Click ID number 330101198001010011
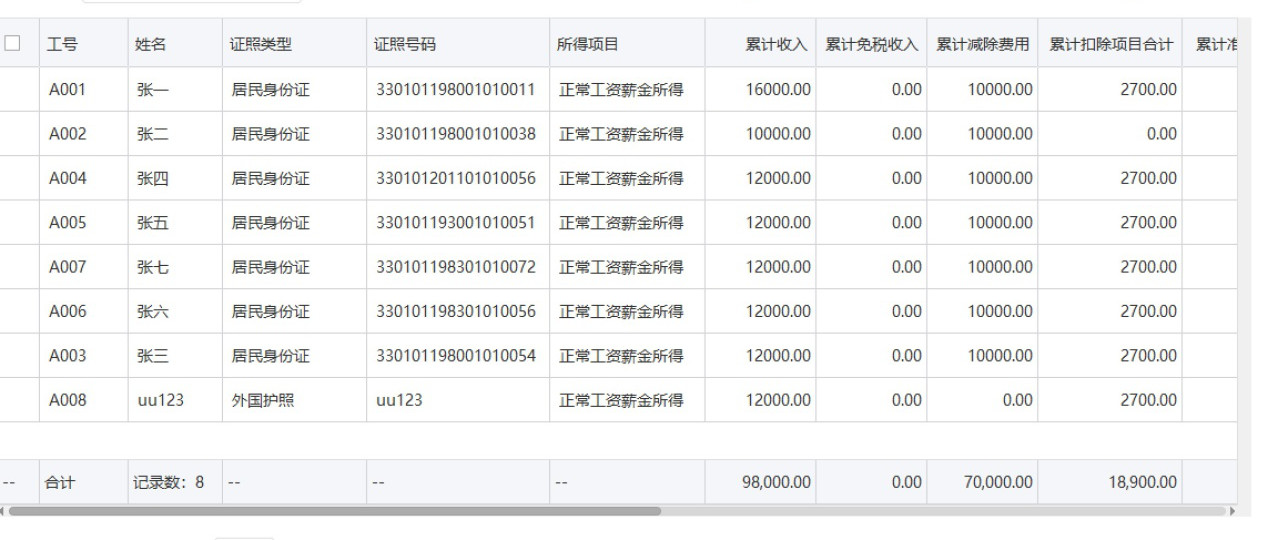 [x=455, y=90]
